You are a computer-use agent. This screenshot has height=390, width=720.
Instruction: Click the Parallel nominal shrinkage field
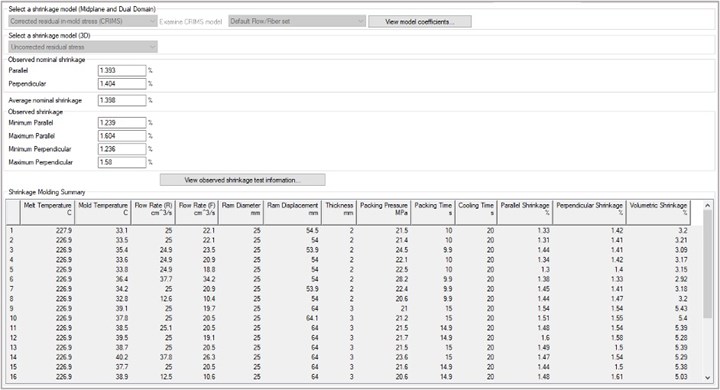coord(122,70)
